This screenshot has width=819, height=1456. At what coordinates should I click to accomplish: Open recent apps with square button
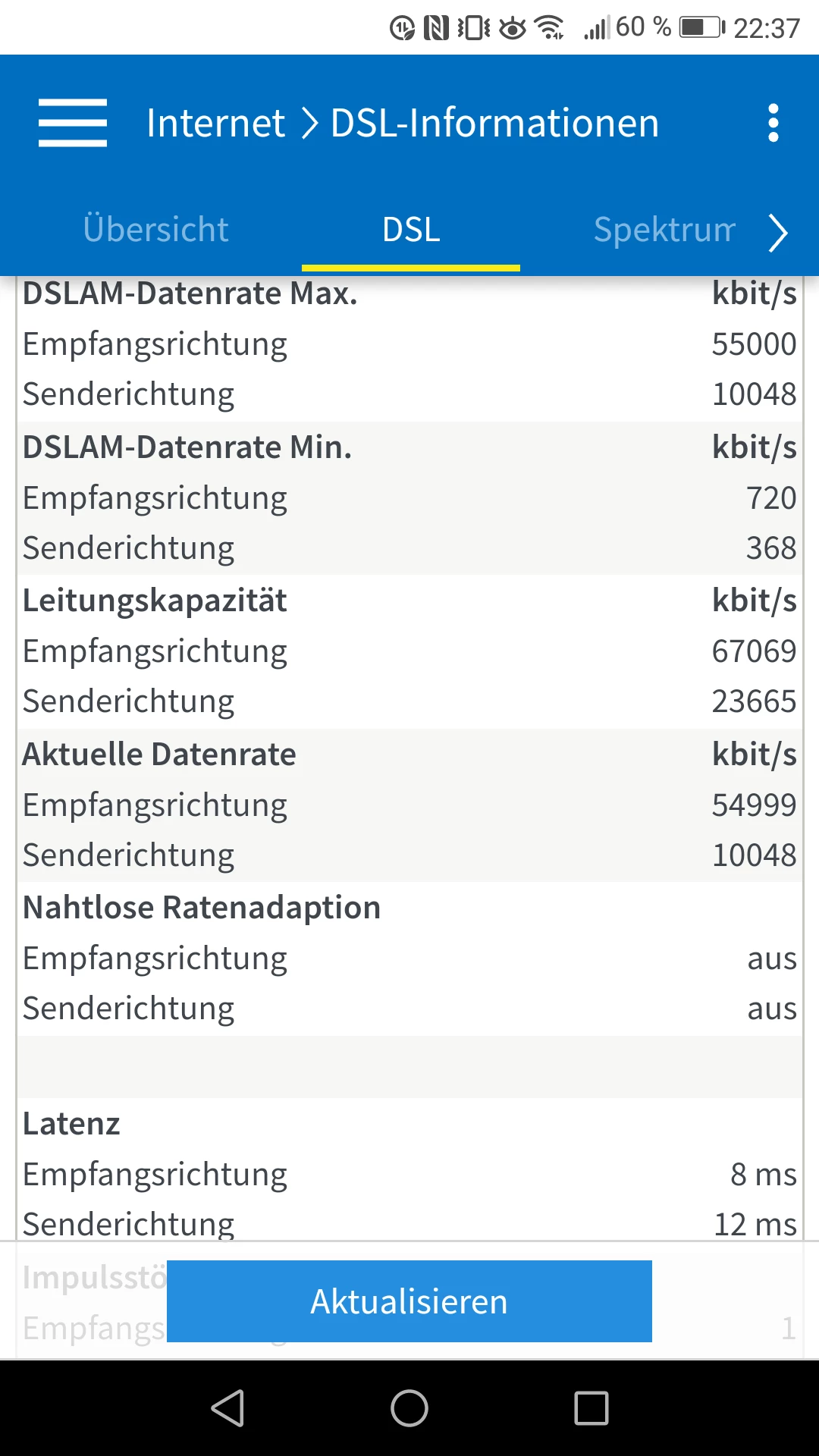pyautogui.click(x=591, y=1408)
